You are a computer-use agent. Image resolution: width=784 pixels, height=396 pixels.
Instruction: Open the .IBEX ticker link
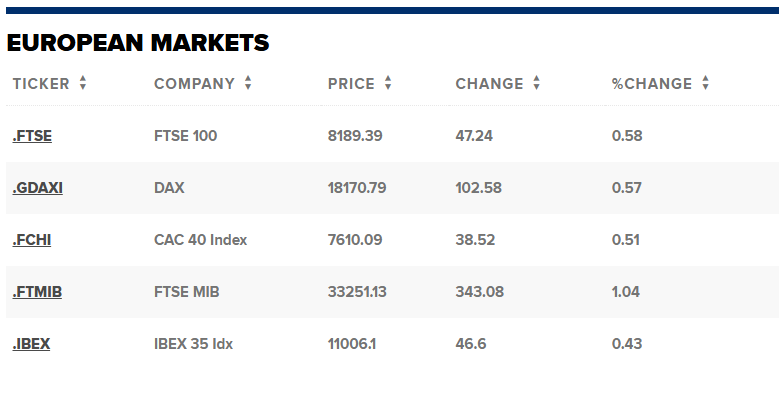coord(31,344)
